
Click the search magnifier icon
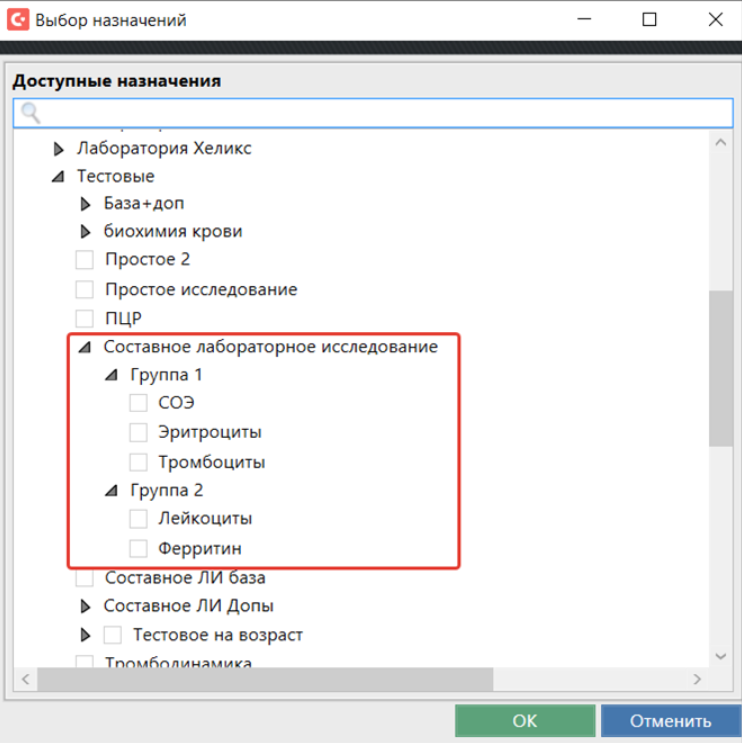30,112
